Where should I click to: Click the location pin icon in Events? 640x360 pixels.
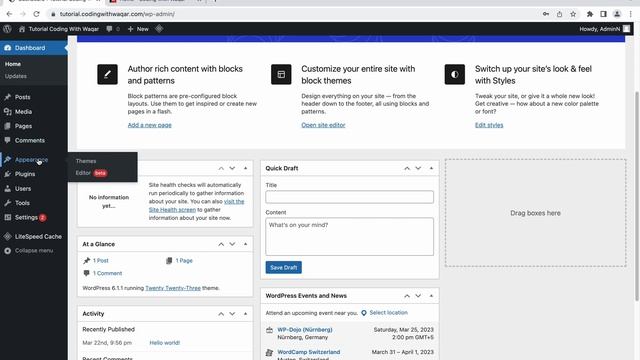click(364, 313)
